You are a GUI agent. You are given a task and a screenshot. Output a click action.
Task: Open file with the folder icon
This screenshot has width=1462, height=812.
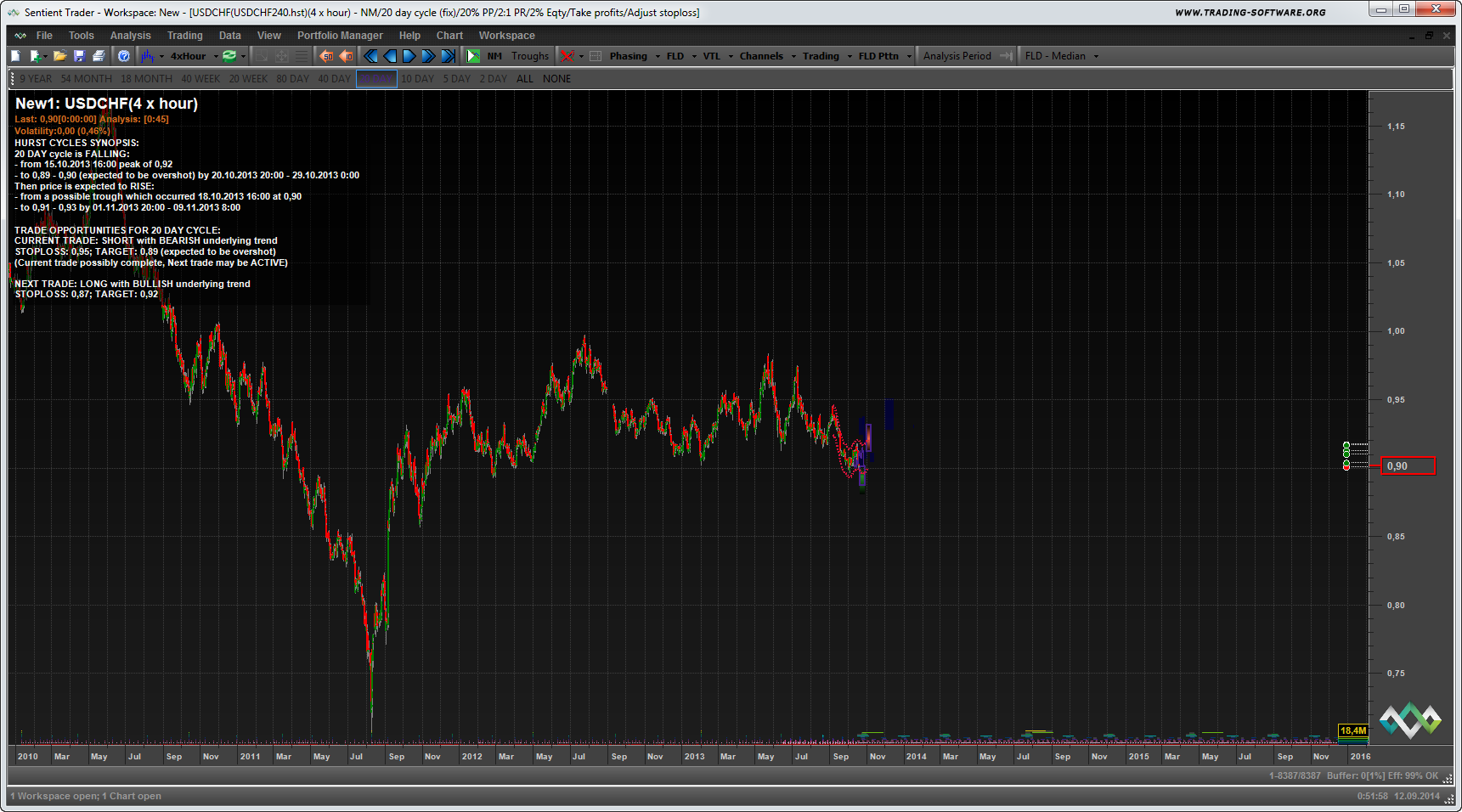click(x=59, y=56)
